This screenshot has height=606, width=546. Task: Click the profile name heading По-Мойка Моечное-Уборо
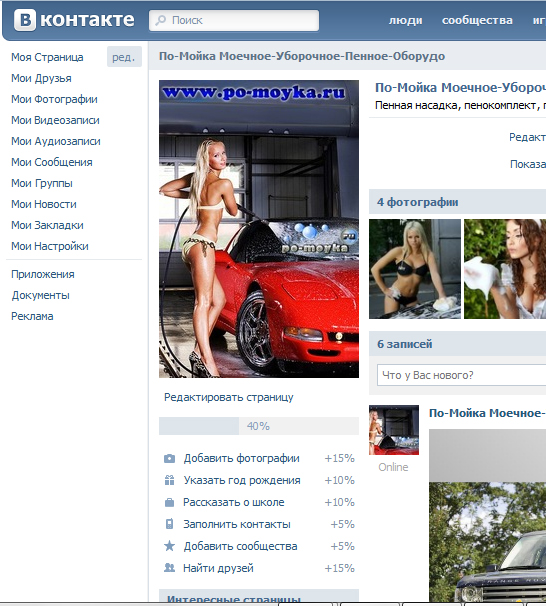(x=460, y=88)
